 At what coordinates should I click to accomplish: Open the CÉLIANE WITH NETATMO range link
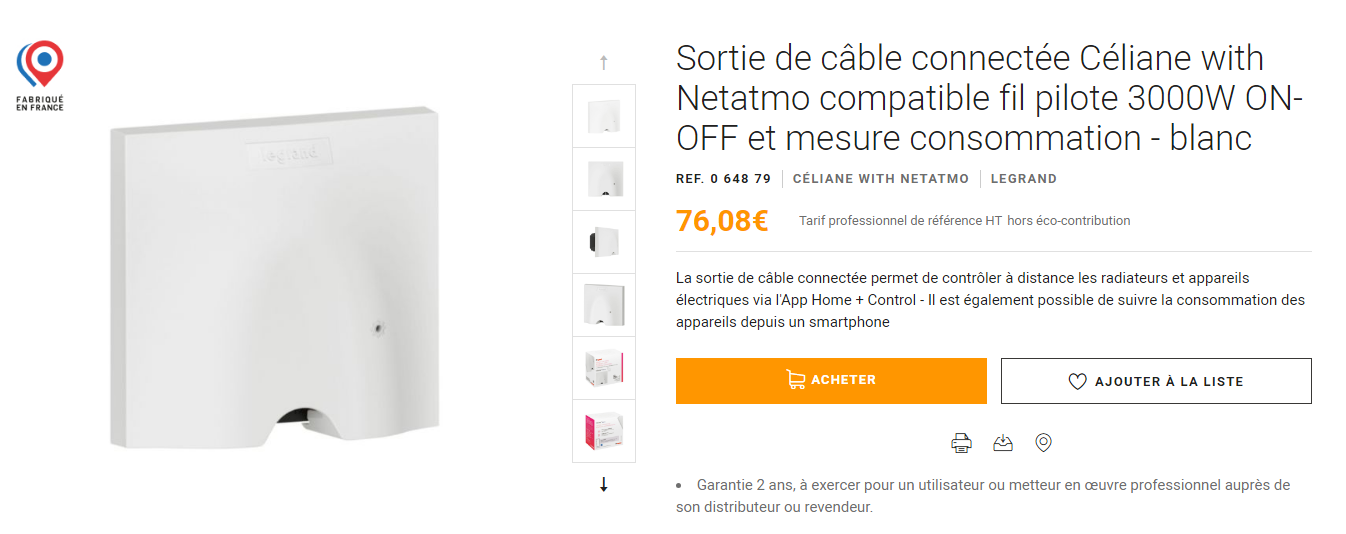(x=880, y=179)
